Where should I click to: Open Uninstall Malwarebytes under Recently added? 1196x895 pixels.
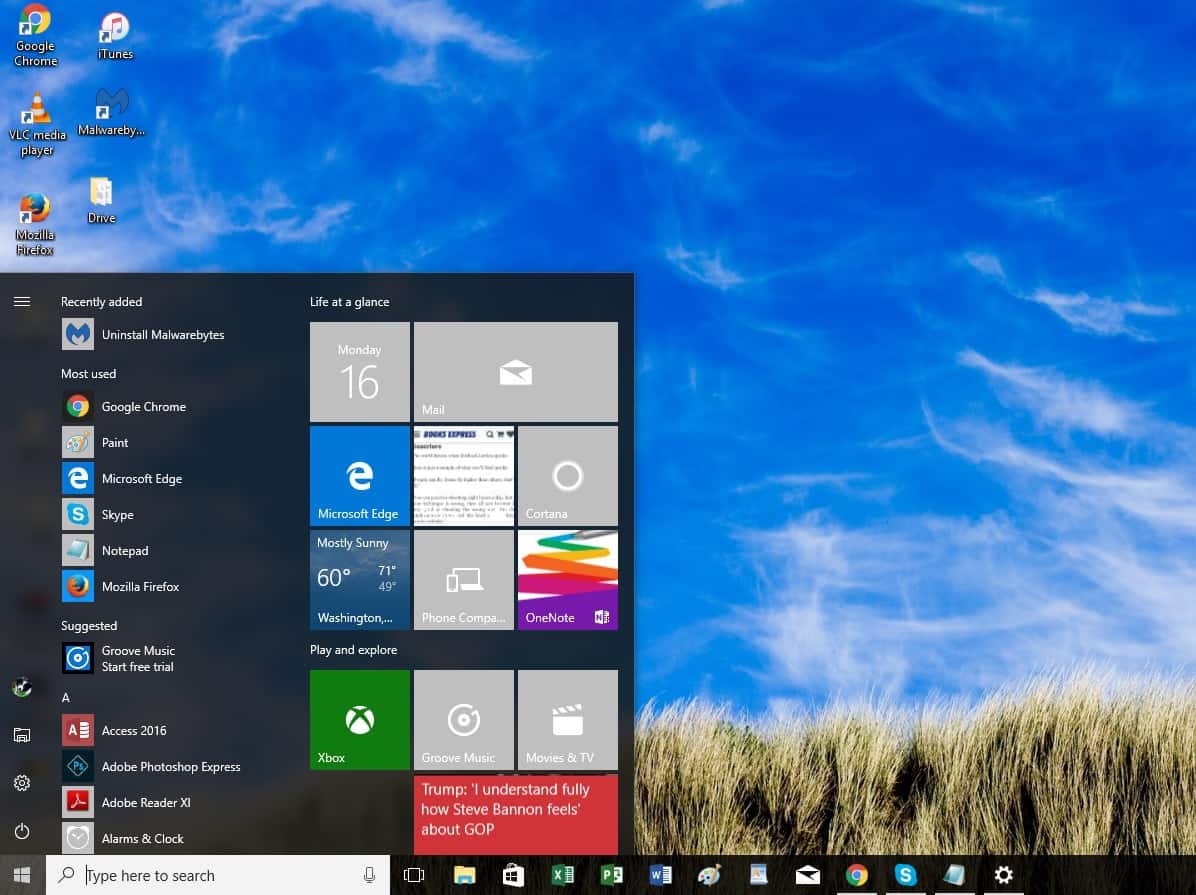pos(162,335)
